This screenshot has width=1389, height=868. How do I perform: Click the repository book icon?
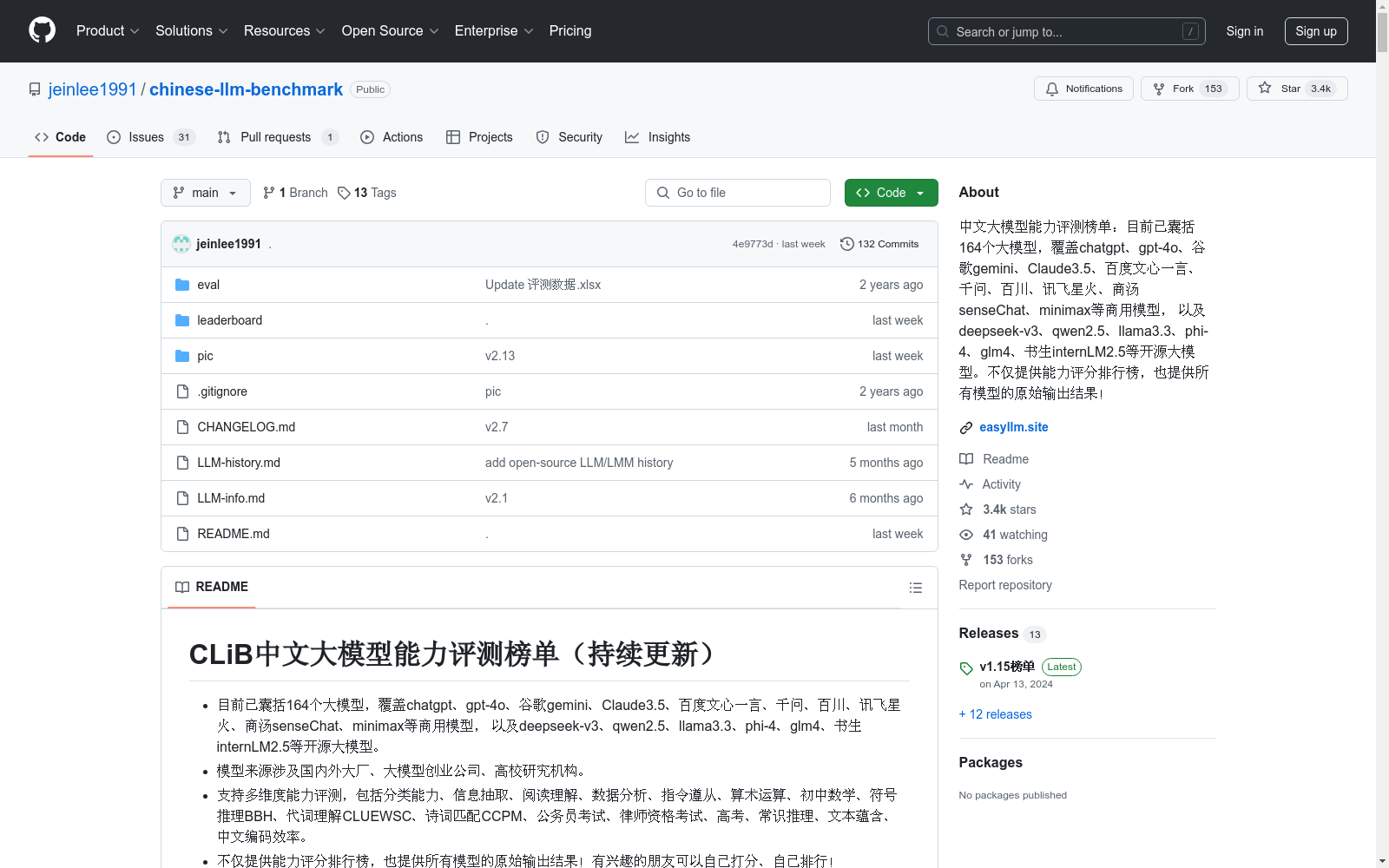[x=35, y=89]
